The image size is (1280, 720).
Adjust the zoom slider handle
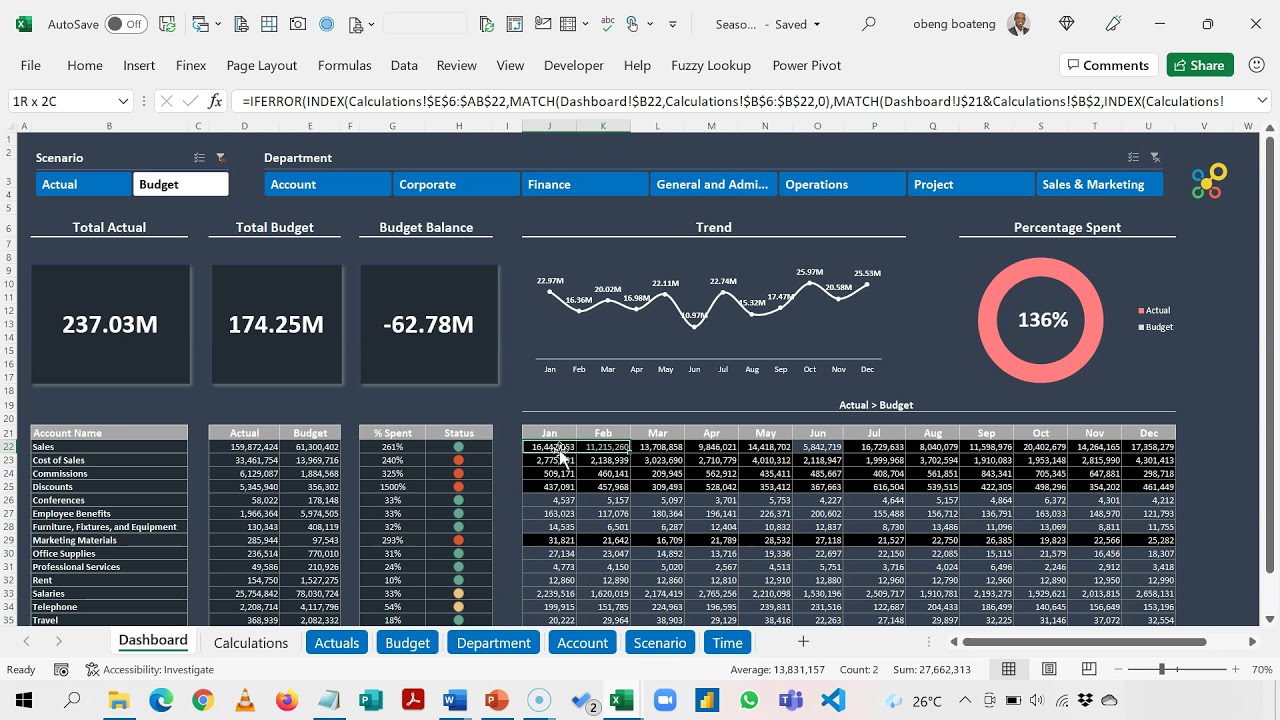click(x=1162, y=669)
